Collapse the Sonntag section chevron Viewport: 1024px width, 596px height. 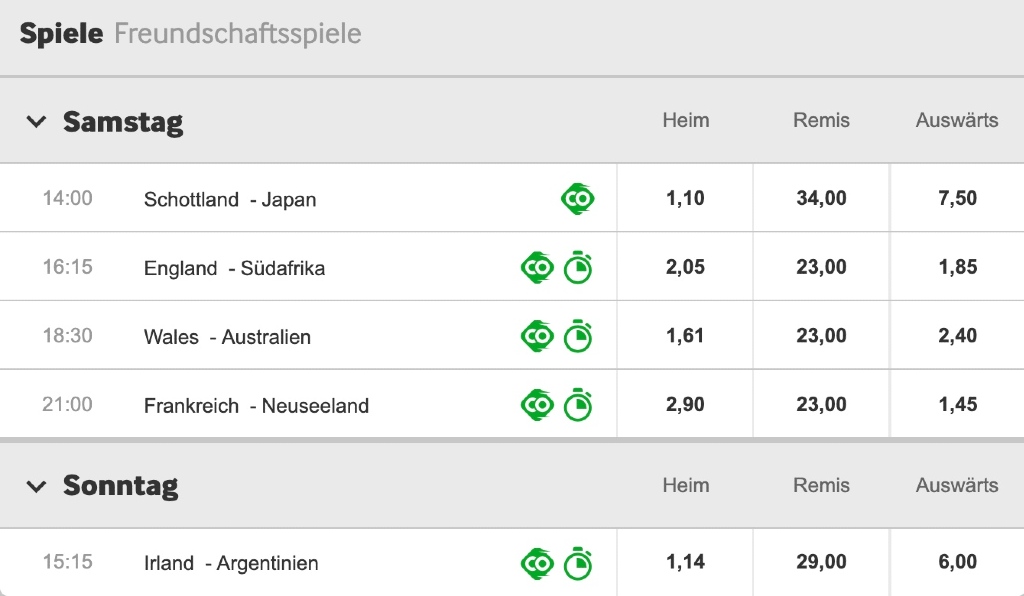(37, 487)
